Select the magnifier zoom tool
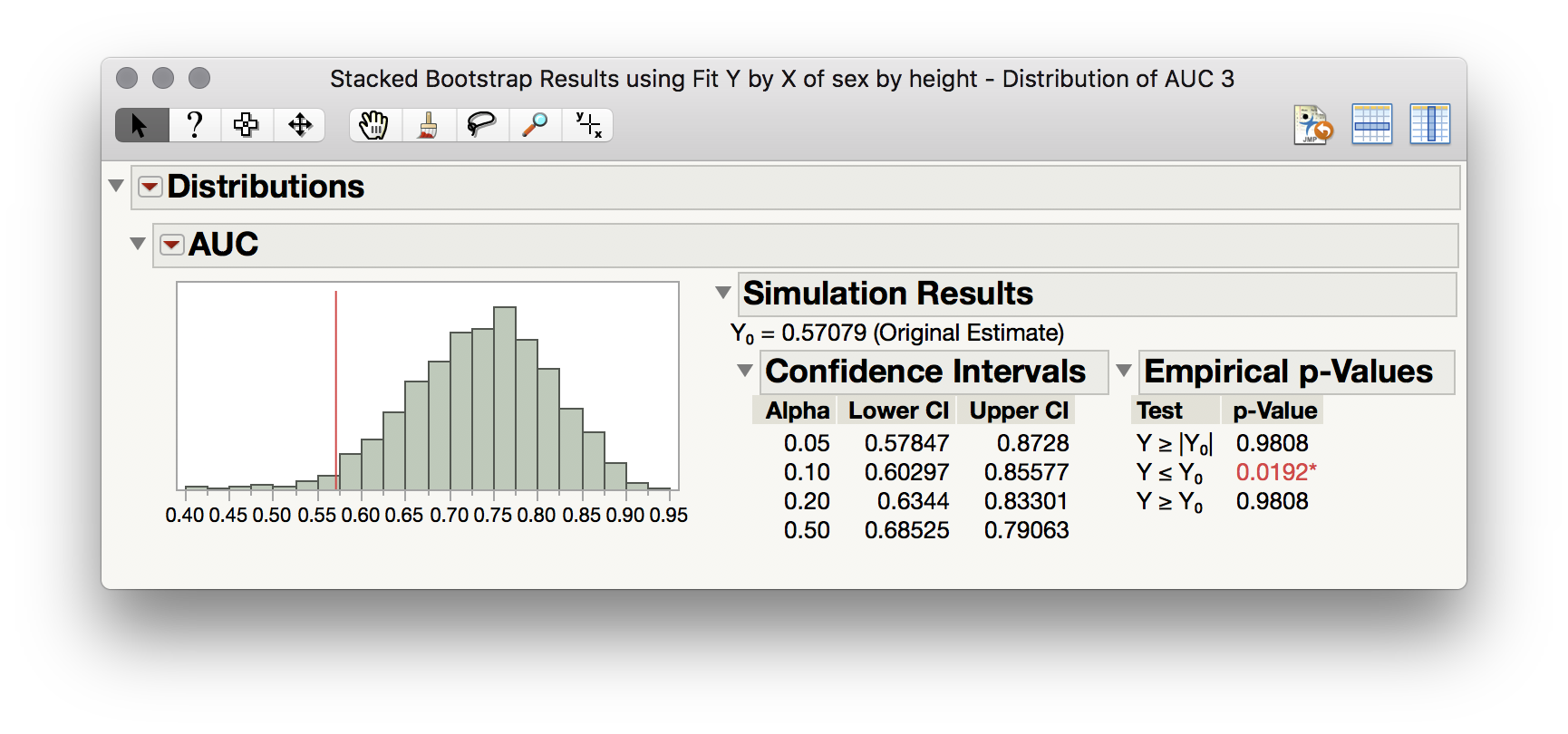Image resolution: width=1568 pixels, height=734 pixels. coord(535,125)
